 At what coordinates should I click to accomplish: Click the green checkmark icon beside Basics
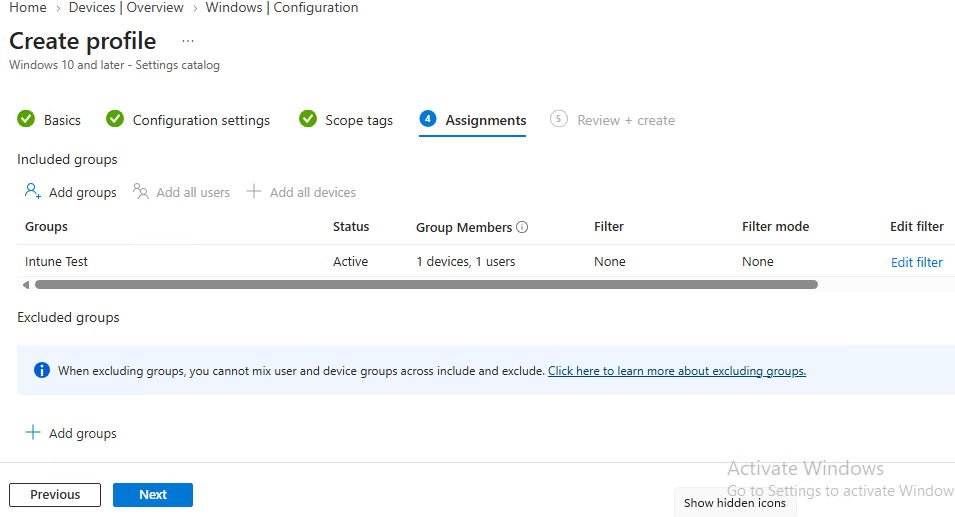[26, 119]
